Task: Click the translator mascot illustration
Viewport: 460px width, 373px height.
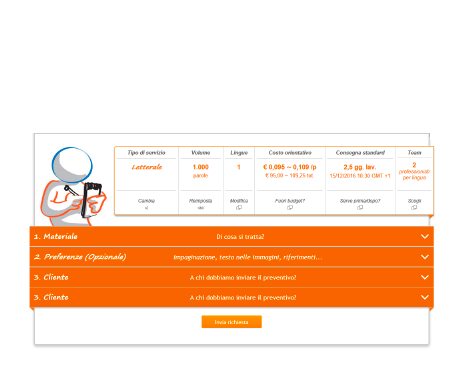Action: [x=73, y=187]
